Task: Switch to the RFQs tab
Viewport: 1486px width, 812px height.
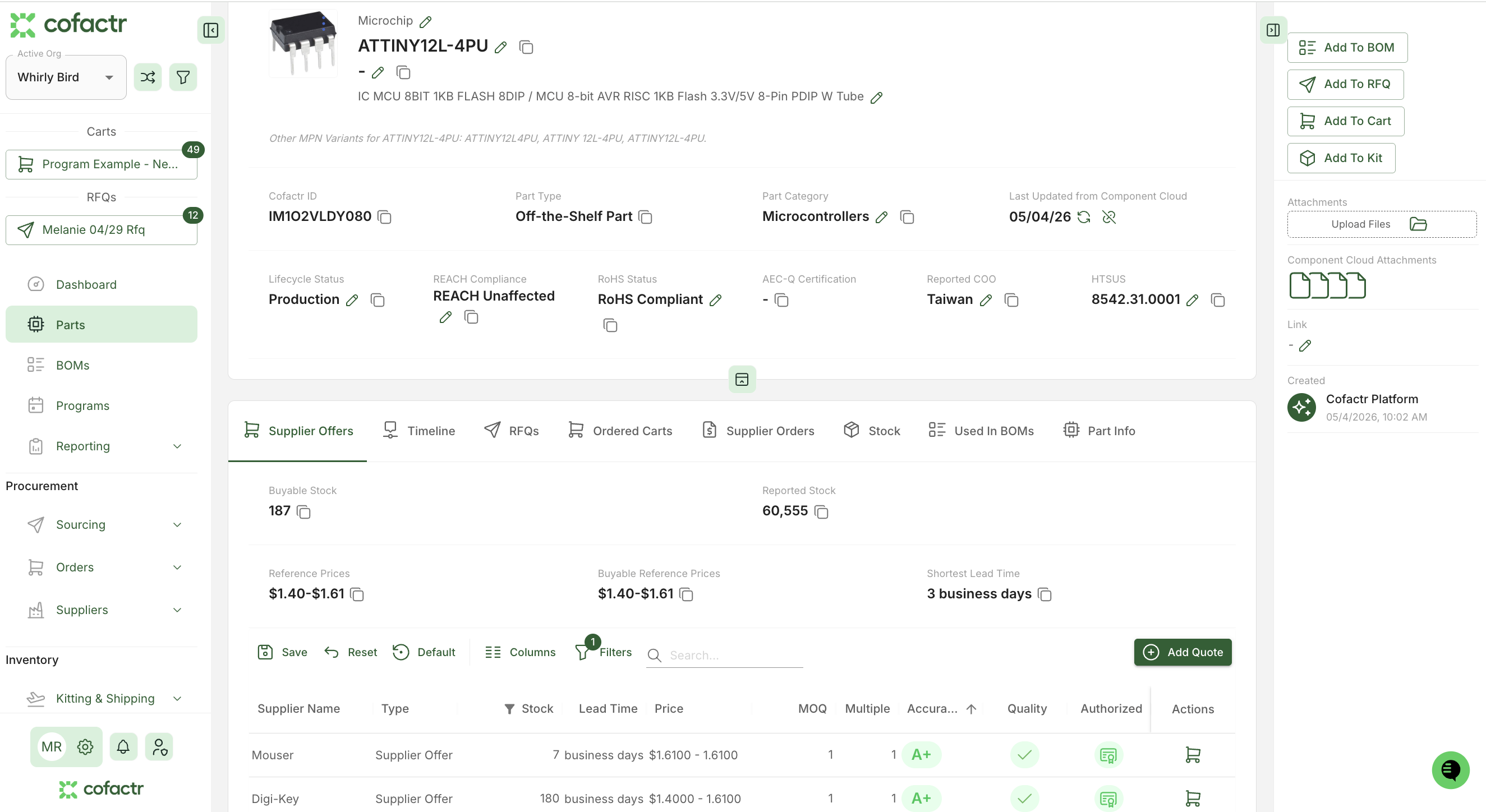Action: click(x=512, y=431)
